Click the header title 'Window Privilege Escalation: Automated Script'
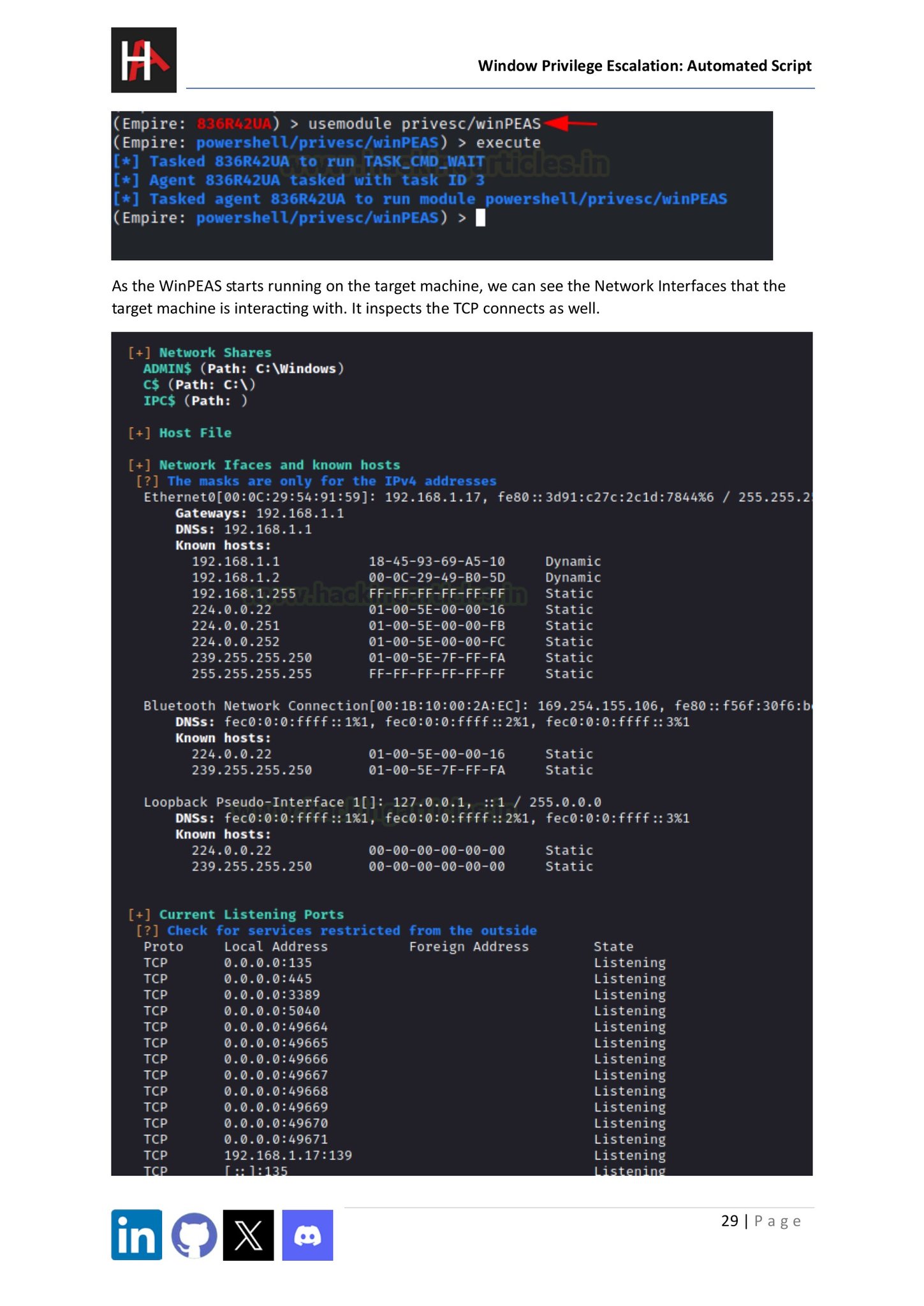 [x=645, y=66]
